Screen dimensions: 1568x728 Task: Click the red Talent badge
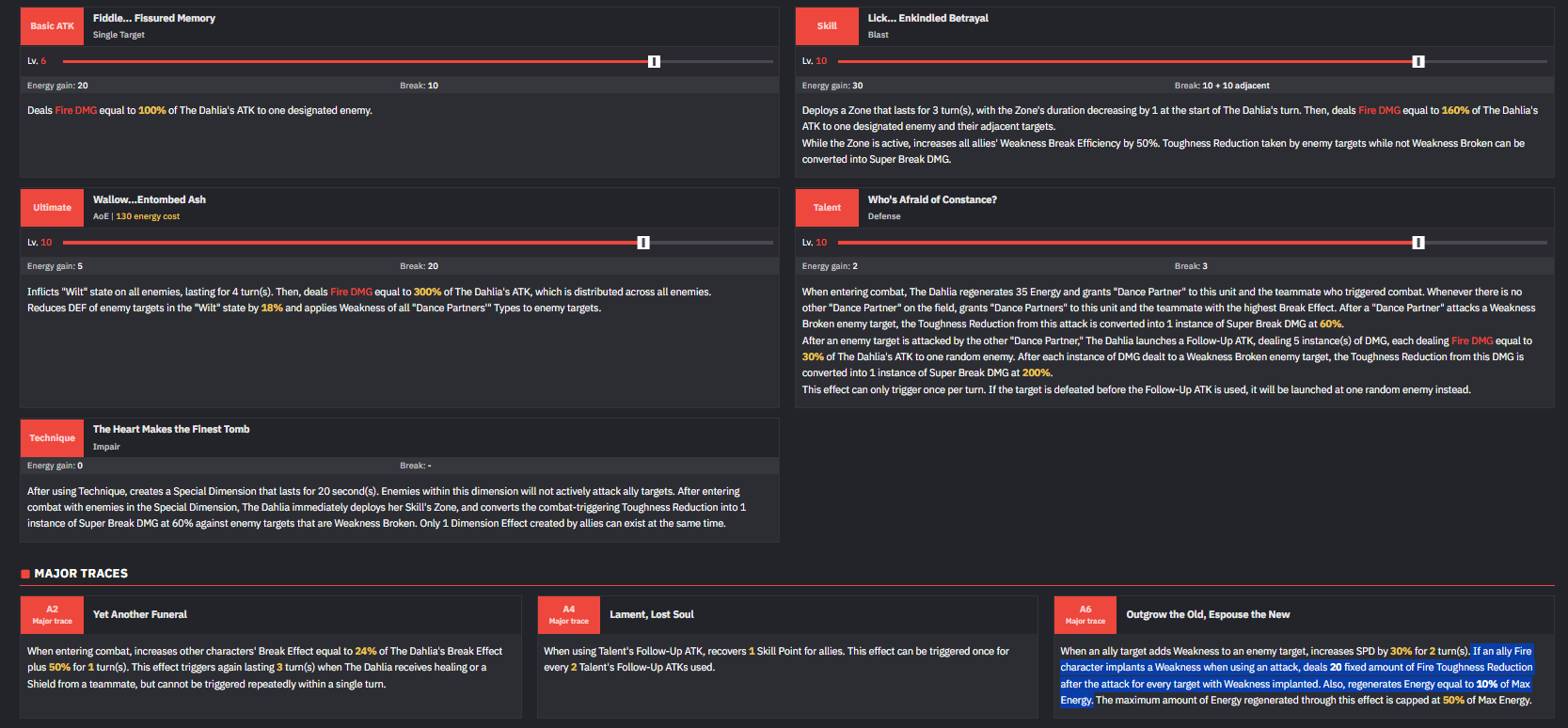[827, 208]
